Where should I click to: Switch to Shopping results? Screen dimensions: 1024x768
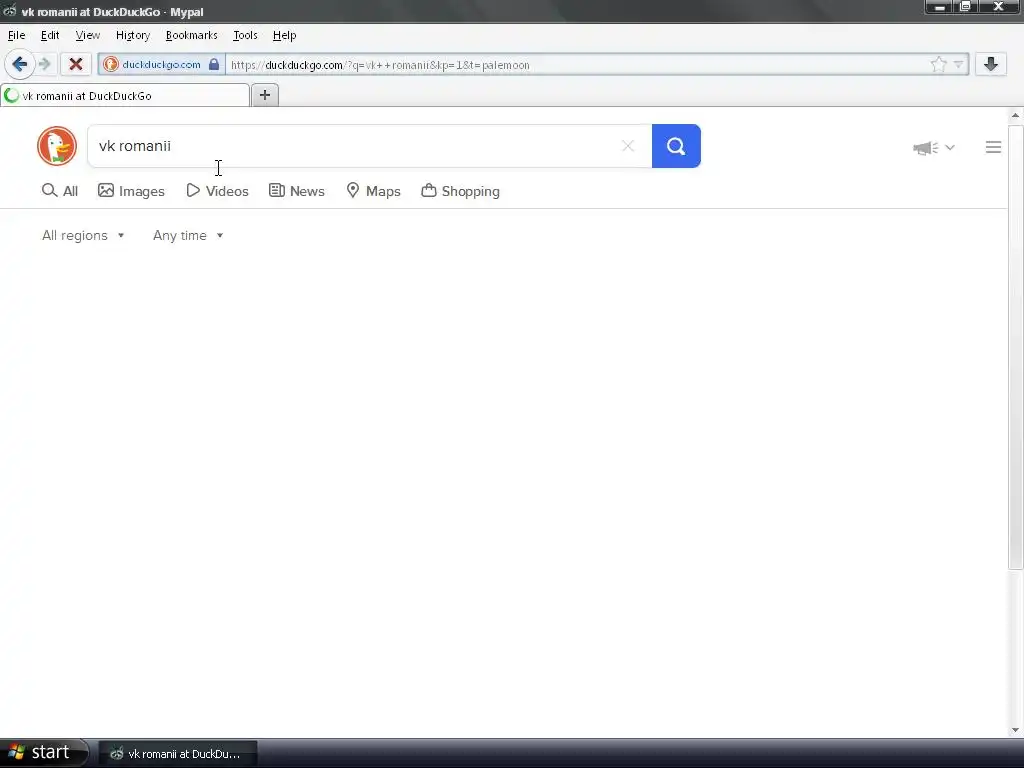pos(460,191)
